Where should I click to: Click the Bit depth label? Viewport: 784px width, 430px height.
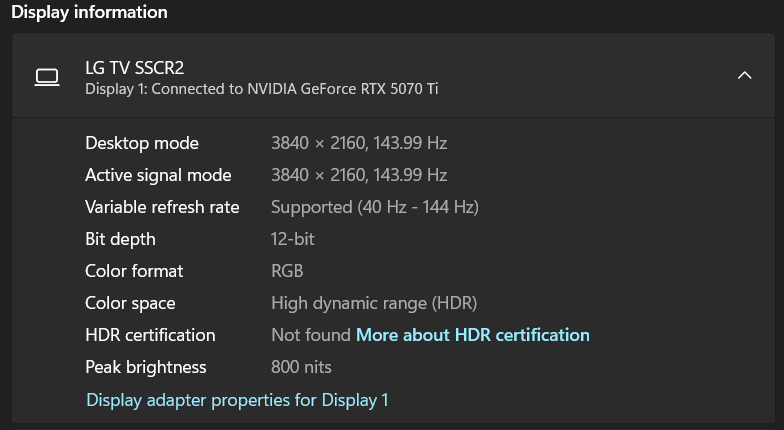120,239
